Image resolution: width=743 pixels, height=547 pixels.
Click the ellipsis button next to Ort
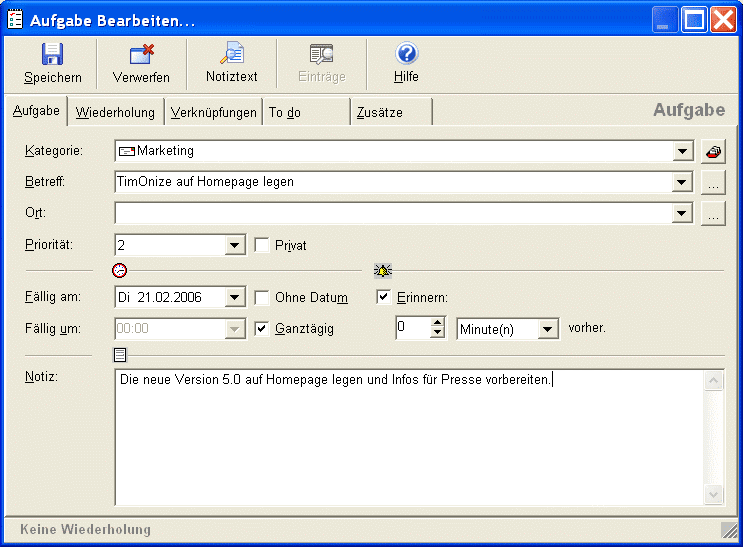click(x=713, y=214)
